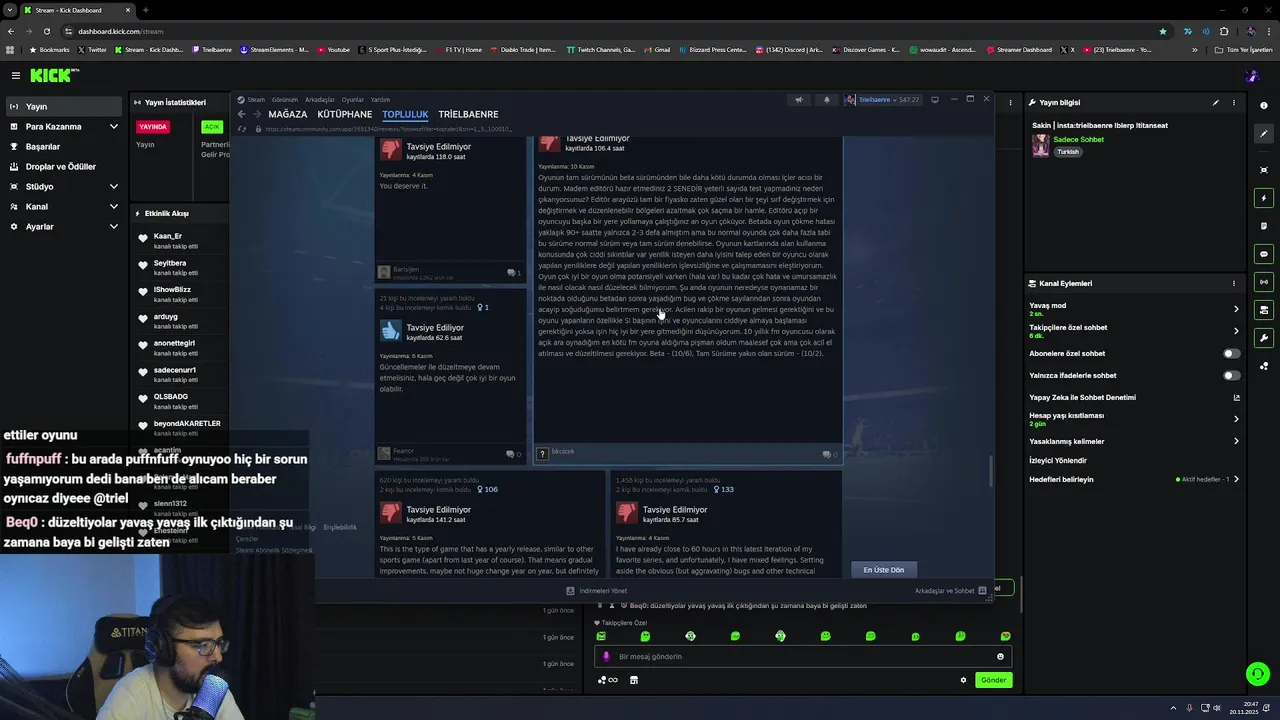Open İndirmeleri Yönet in Steam footer
Viewport: 1280px width, 720px height.
(x=597, y=591)
